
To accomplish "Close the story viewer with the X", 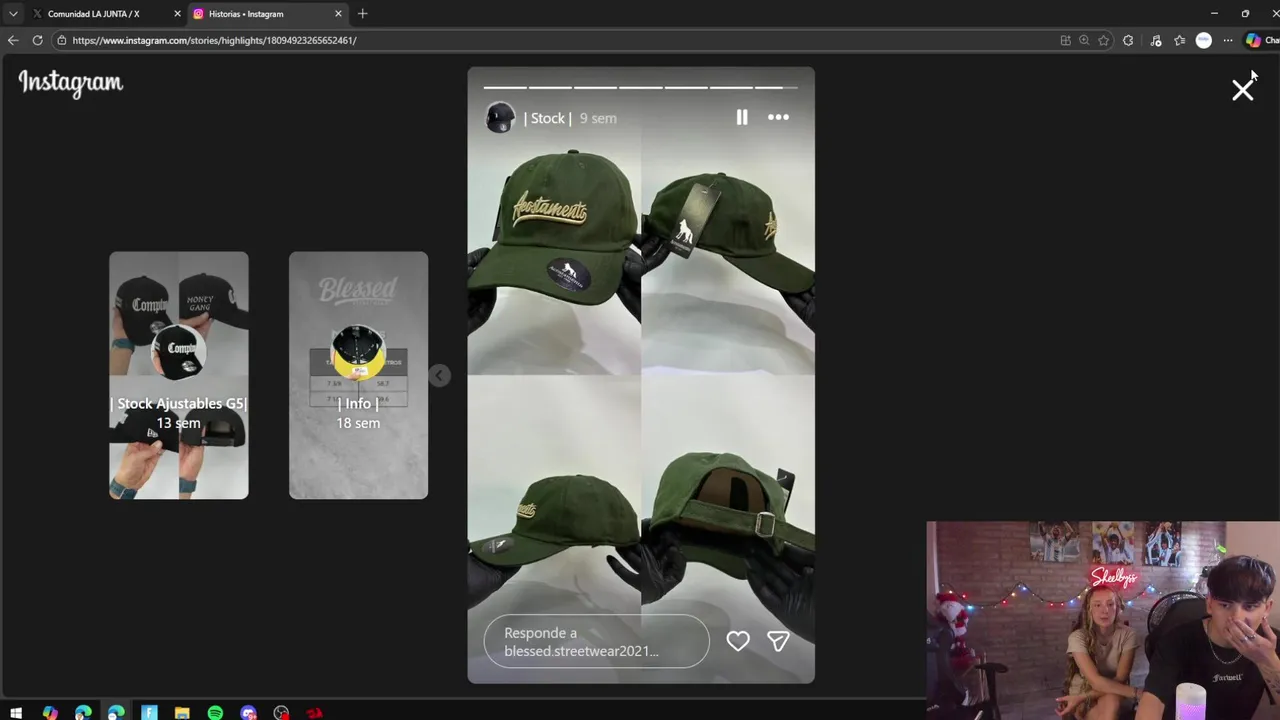I will 1242,90.
